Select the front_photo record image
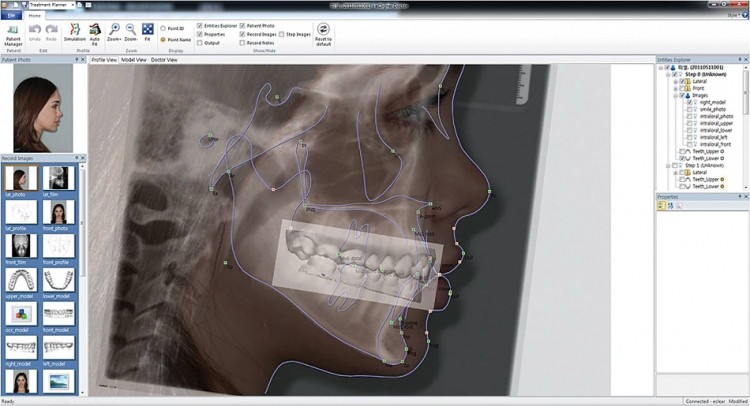750x406 pixels. 58,212
